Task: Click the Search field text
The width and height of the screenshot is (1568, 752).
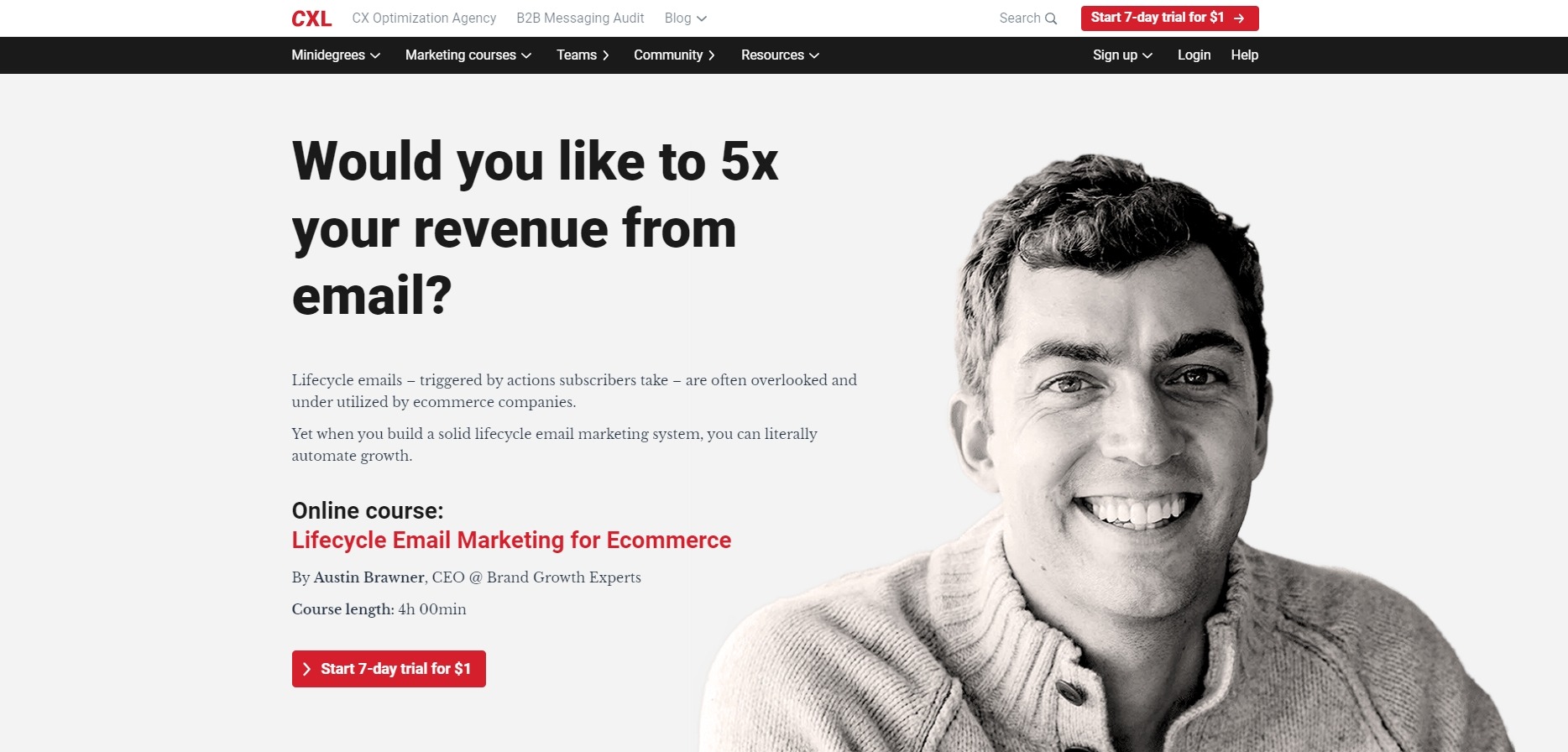Action: tap(1019, 18)
